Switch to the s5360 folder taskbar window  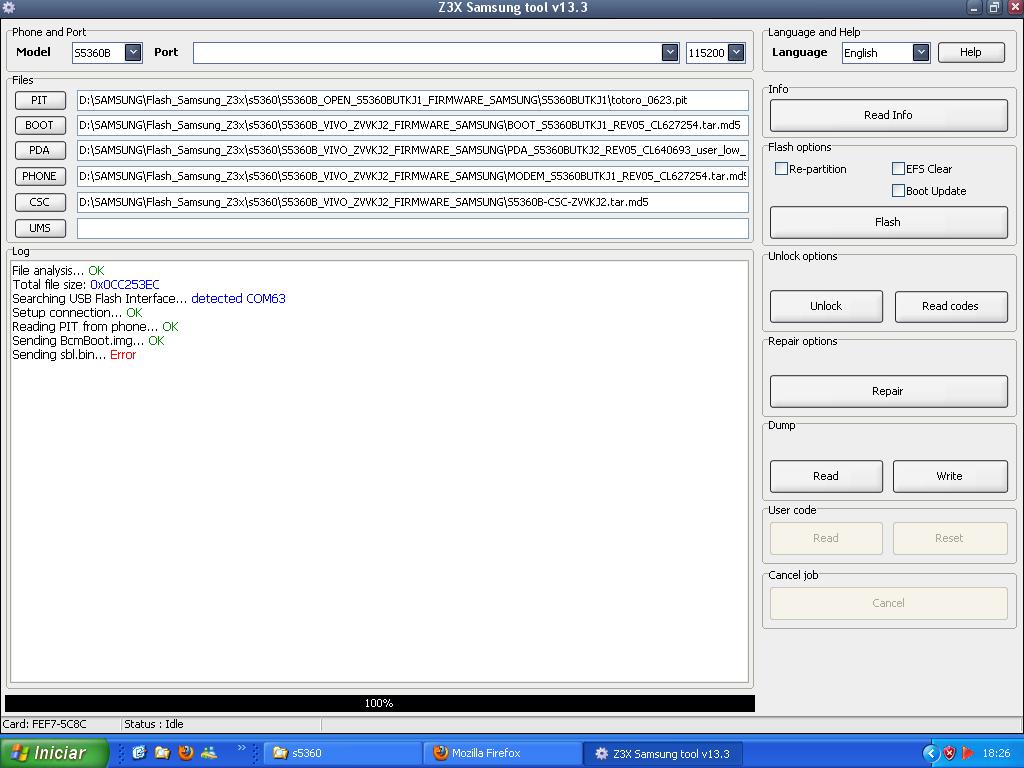[342, 753]
